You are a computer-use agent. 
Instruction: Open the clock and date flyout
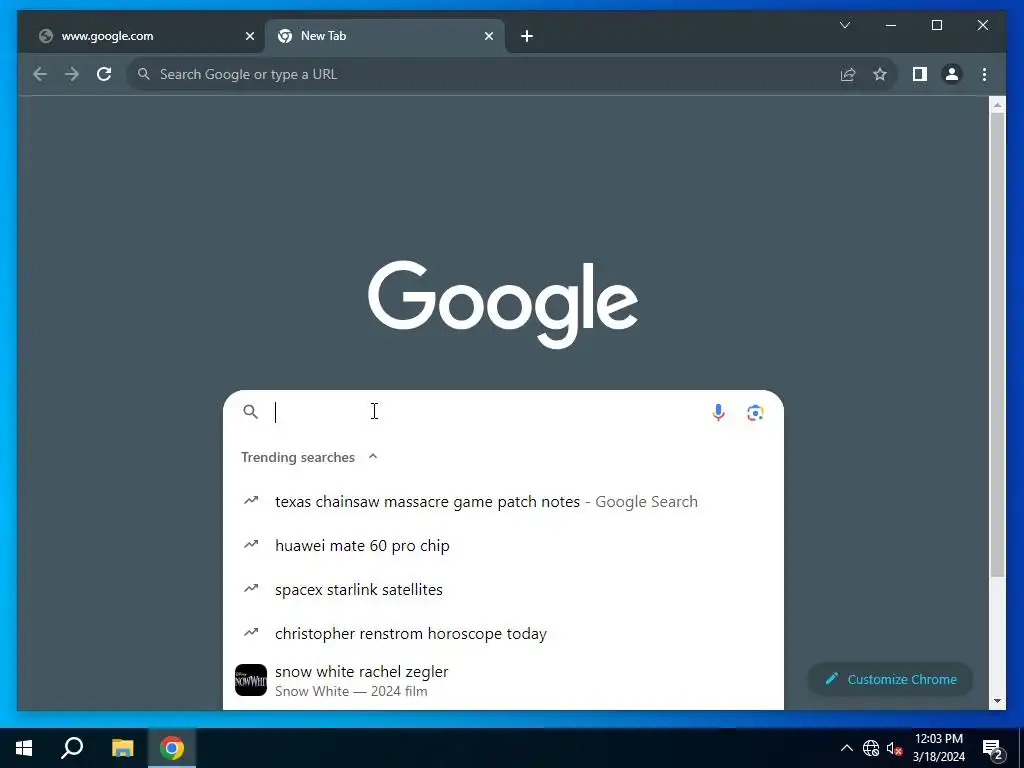(938, 748)
